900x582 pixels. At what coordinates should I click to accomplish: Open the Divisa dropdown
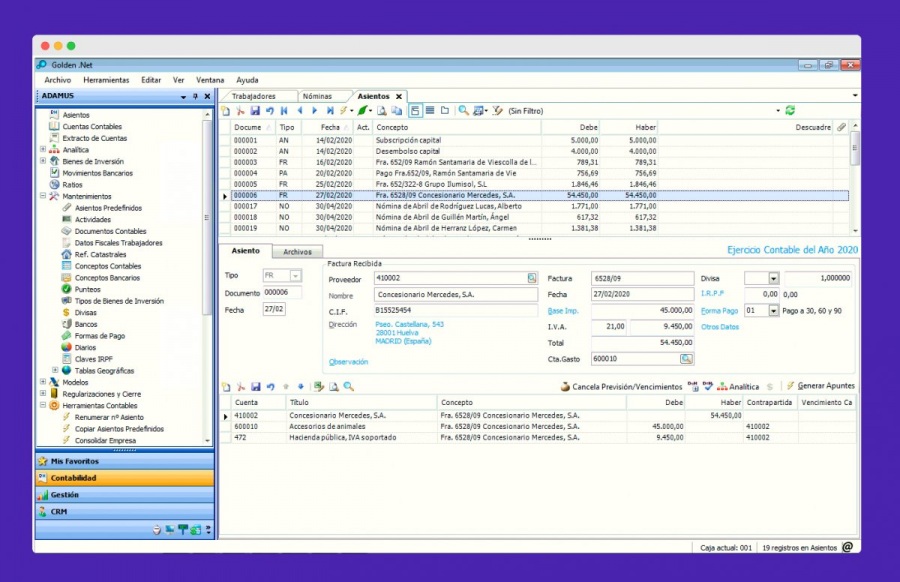774,278
